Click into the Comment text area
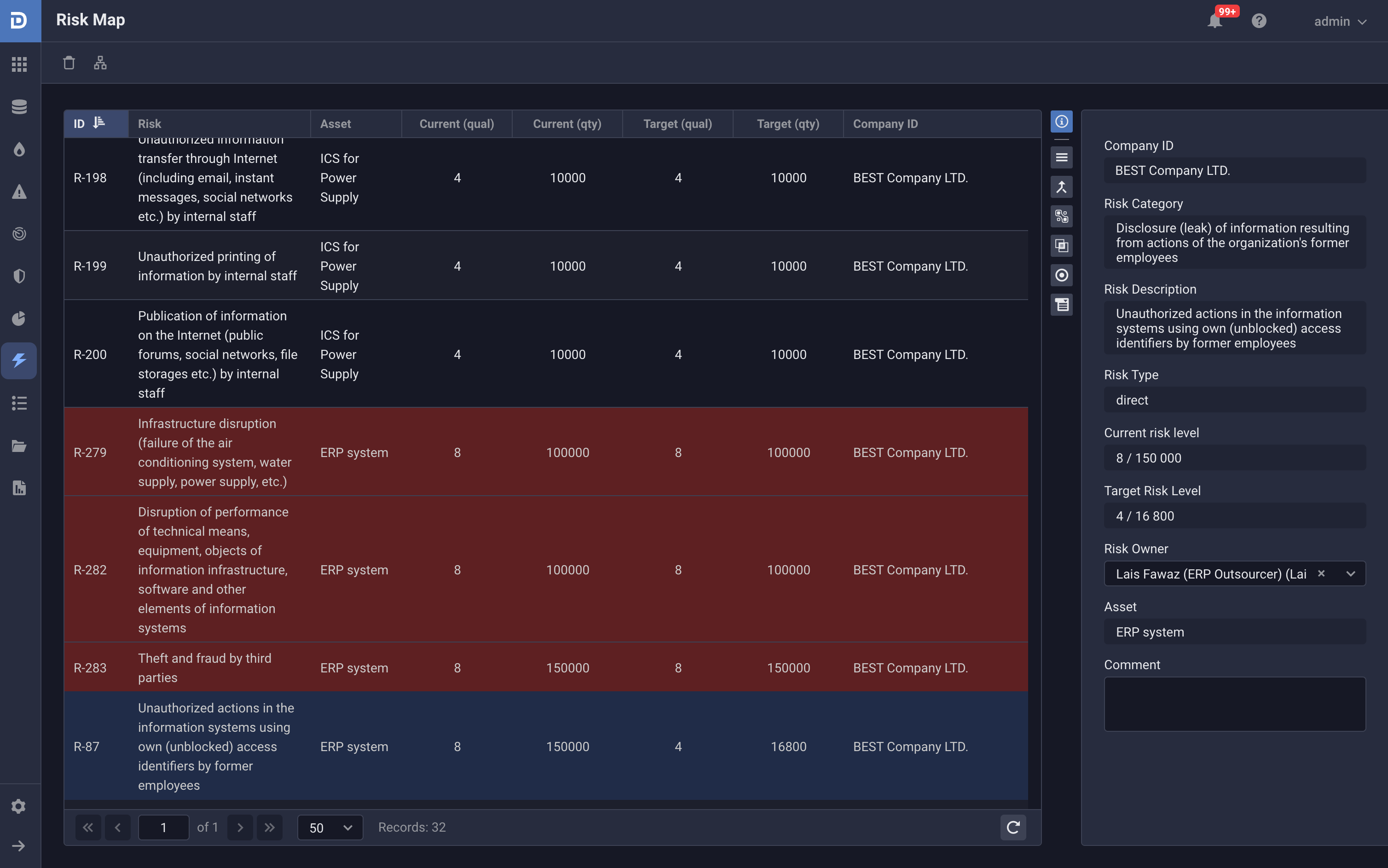 pyautogui.click(x=1234, y=704)
